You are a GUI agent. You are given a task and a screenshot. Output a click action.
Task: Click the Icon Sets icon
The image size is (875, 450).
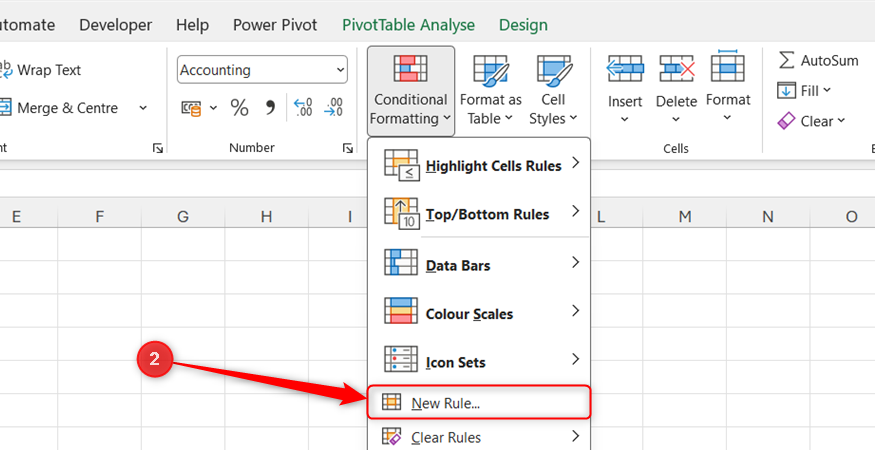point(401,359)
